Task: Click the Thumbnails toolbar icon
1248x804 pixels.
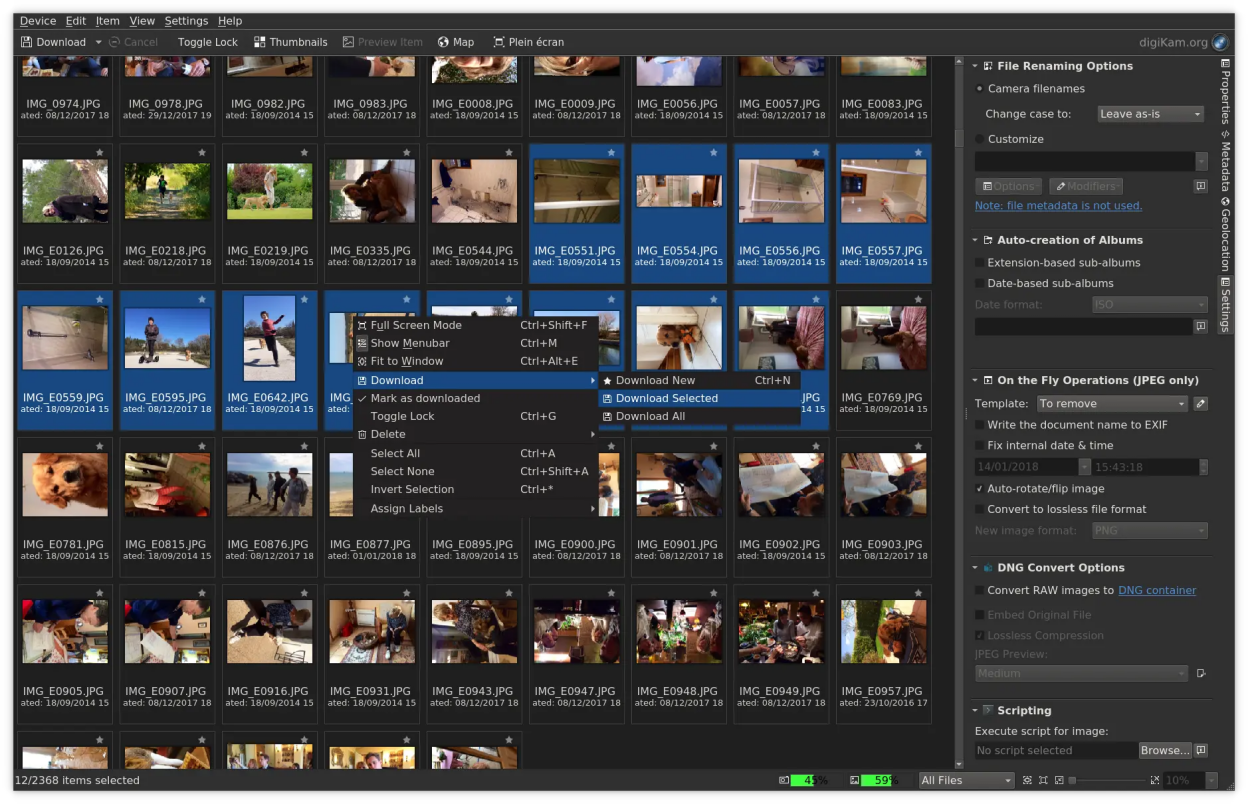Action: (x=260, y=42)
